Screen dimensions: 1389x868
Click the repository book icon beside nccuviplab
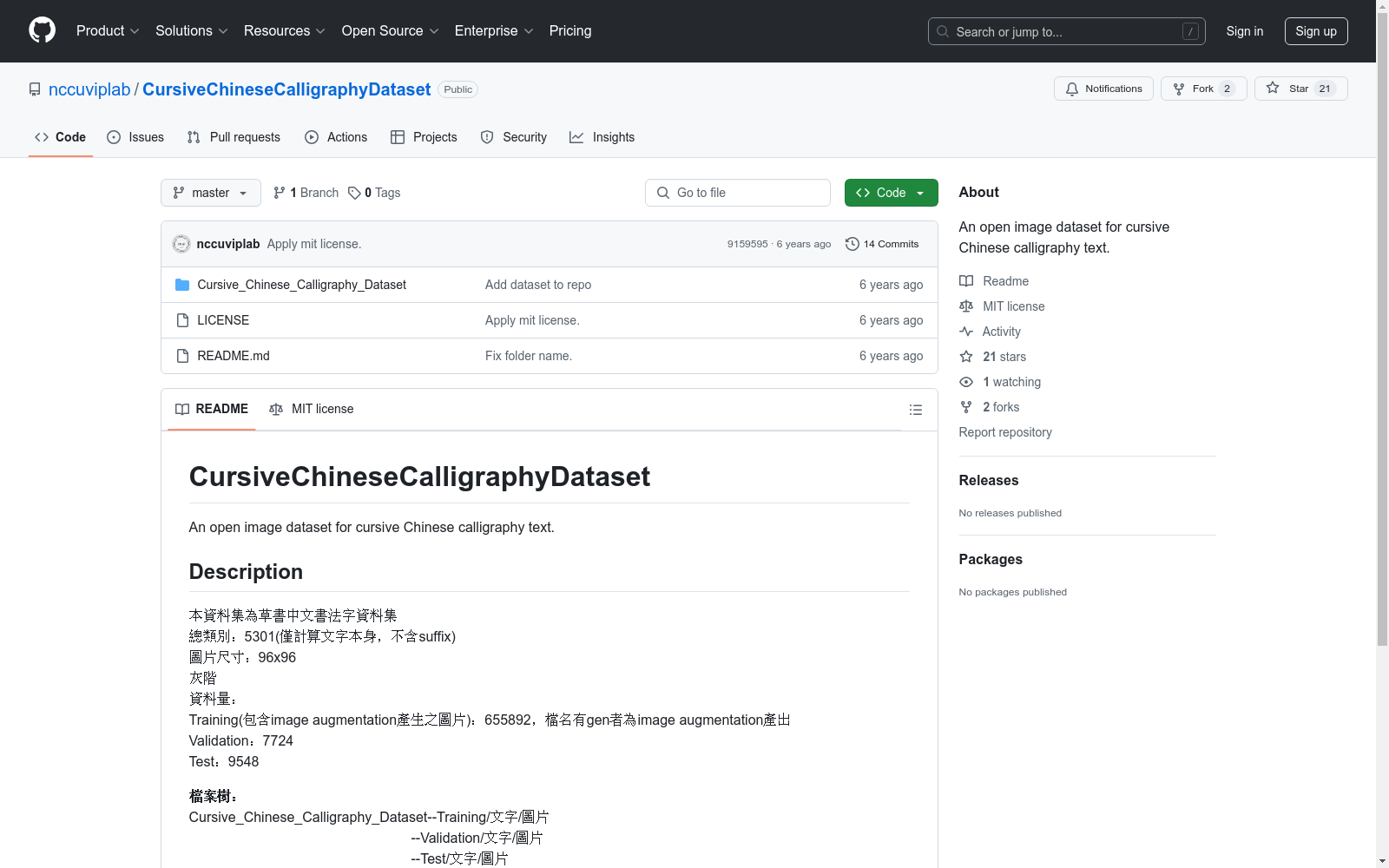(x=35, y=89)
